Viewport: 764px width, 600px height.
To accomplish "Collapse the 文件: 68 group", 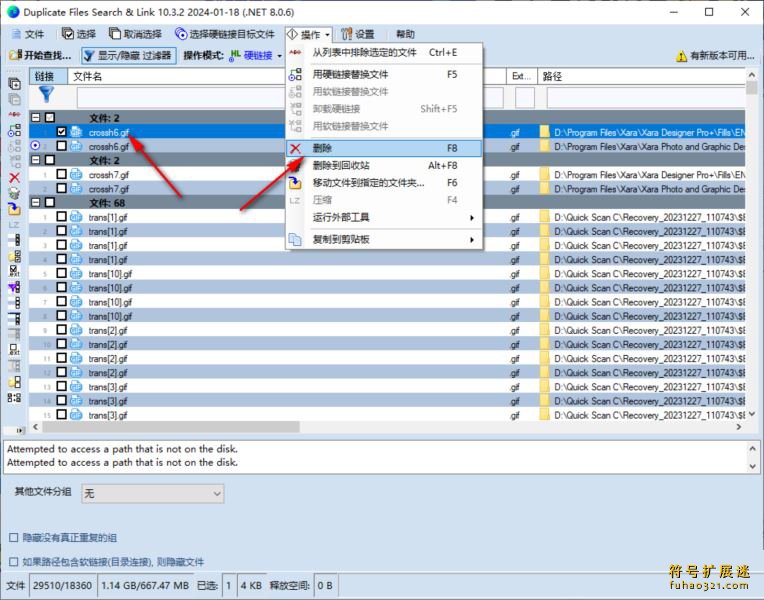I will [x=36, y=202].
